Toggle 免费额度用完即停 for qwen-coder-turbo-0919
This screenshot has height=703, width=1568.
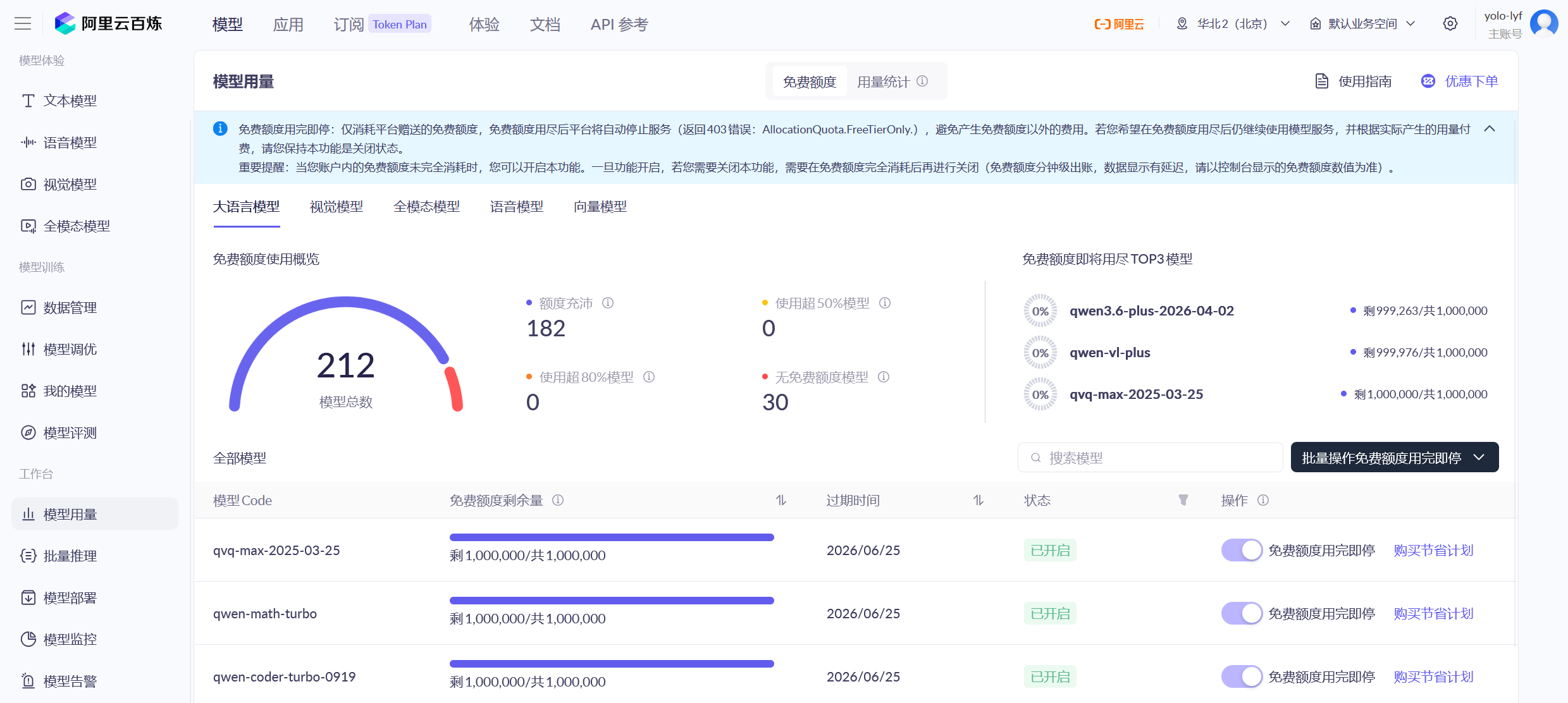tap(1242, 676)
